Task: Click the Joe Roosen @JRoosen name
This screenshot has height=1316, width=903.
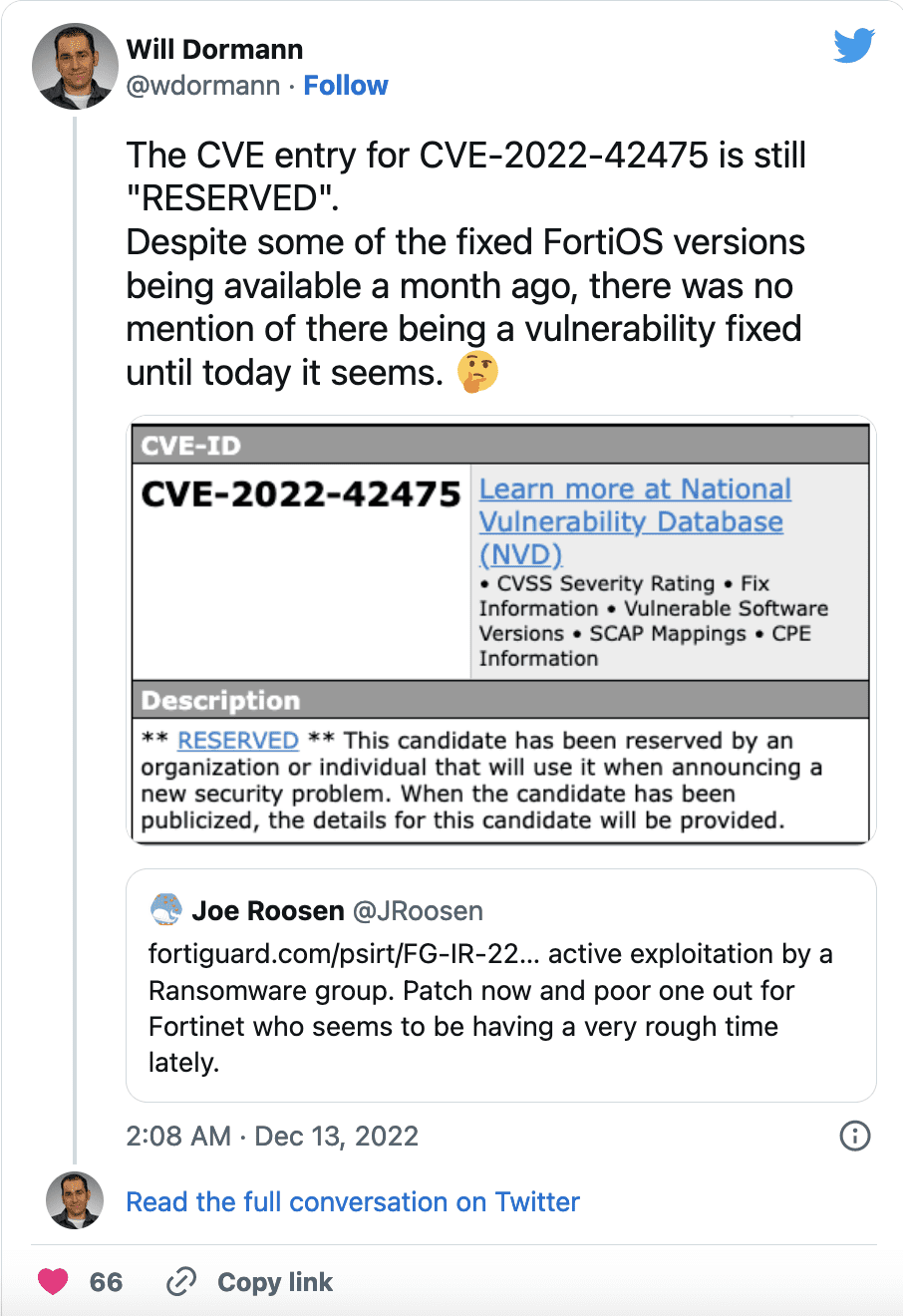Action: point(337,911)
